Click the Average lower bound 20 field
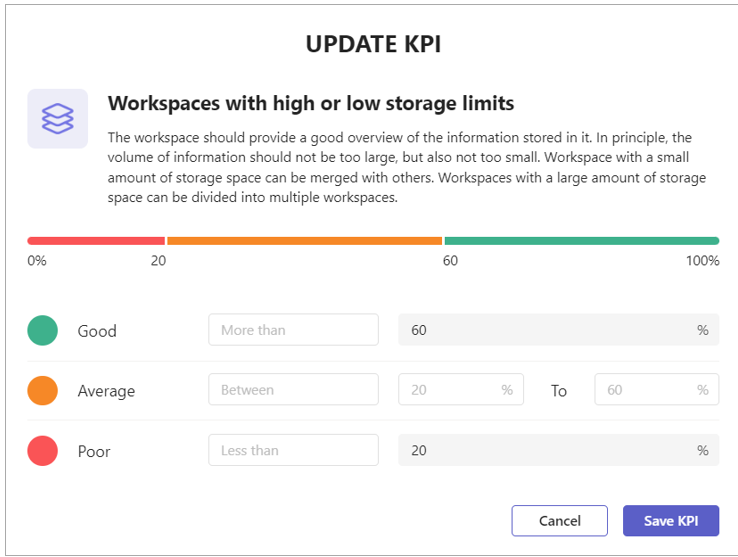 coord(461,389)
